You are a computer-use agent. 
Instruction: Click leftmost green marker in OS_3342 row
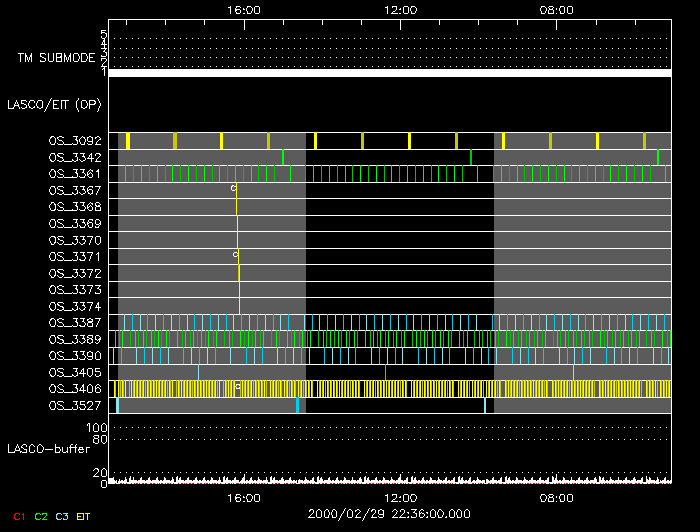tap(283, 157)
